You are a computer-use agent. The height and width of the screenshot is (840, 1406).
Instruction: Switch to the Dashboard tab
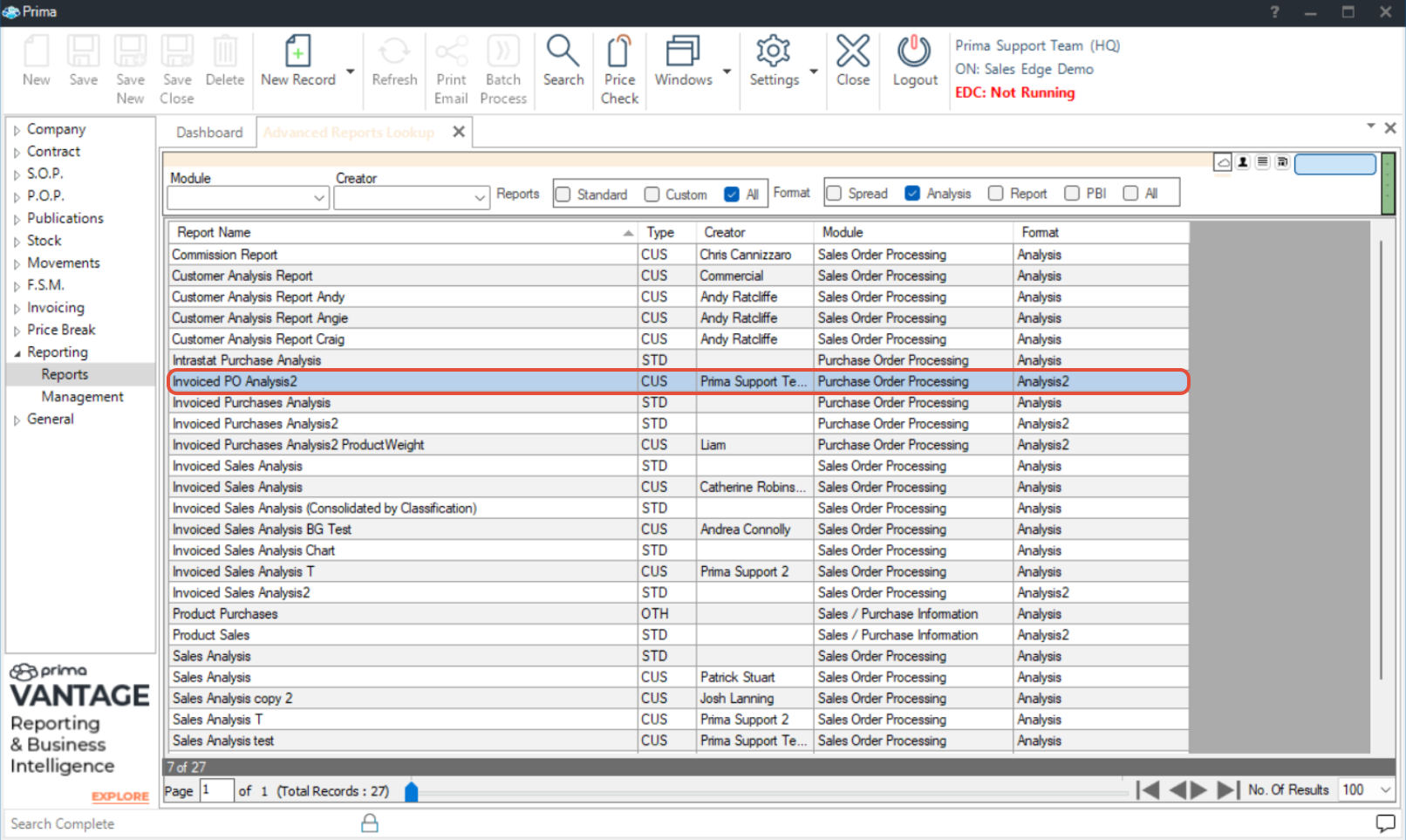(x=209, y=133)
